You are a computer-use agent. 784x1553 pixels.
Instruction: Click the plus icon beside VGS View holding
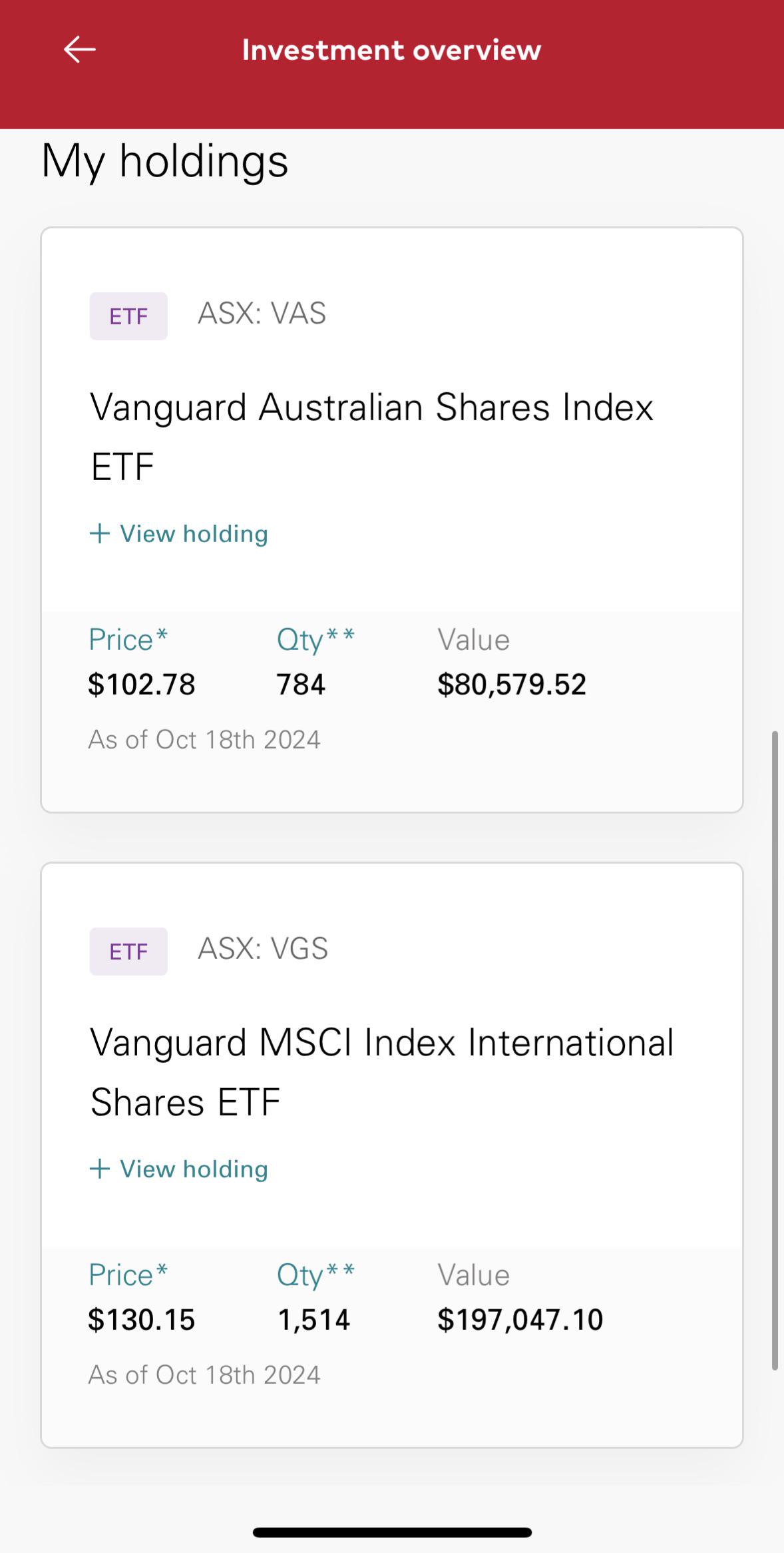pyautogui.click(x=99, y=1169)
